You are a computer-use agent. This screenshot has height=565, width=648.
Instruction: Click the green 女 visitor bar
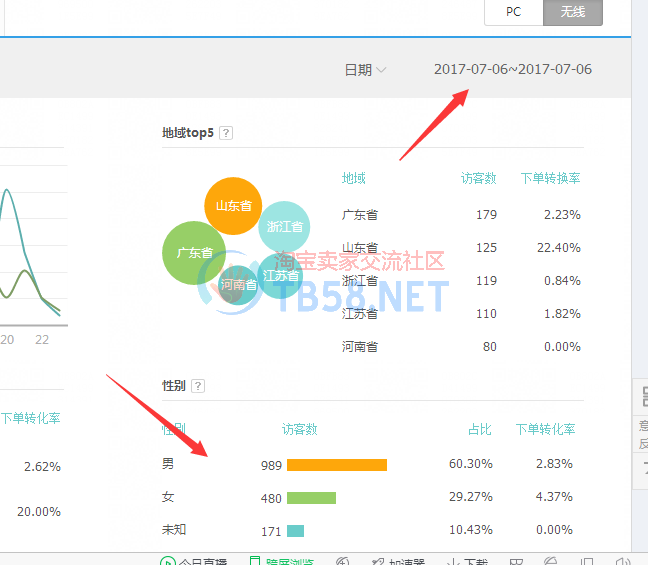pyautogui.click(x=311, y=498)
